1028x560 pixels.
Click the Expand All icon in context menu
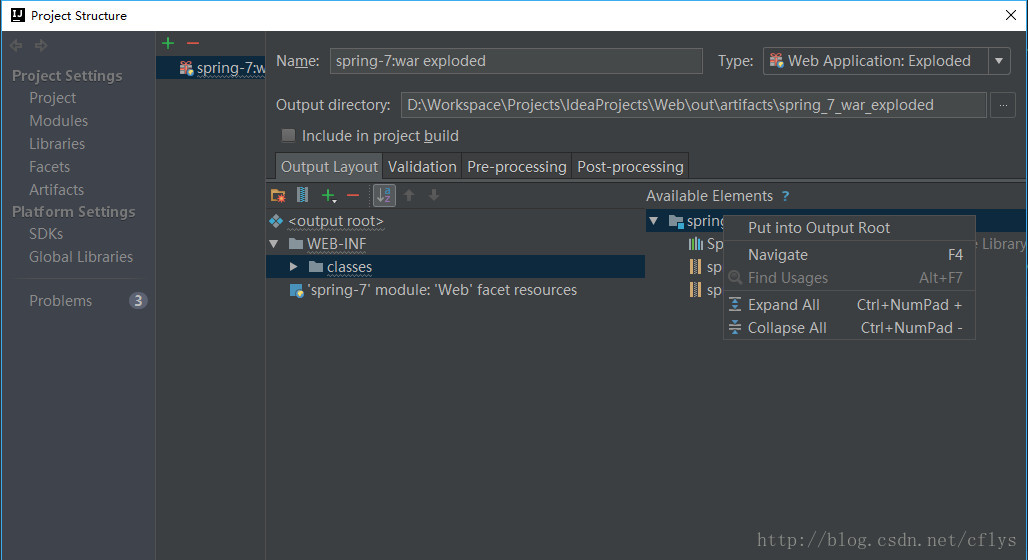point(735,304)
